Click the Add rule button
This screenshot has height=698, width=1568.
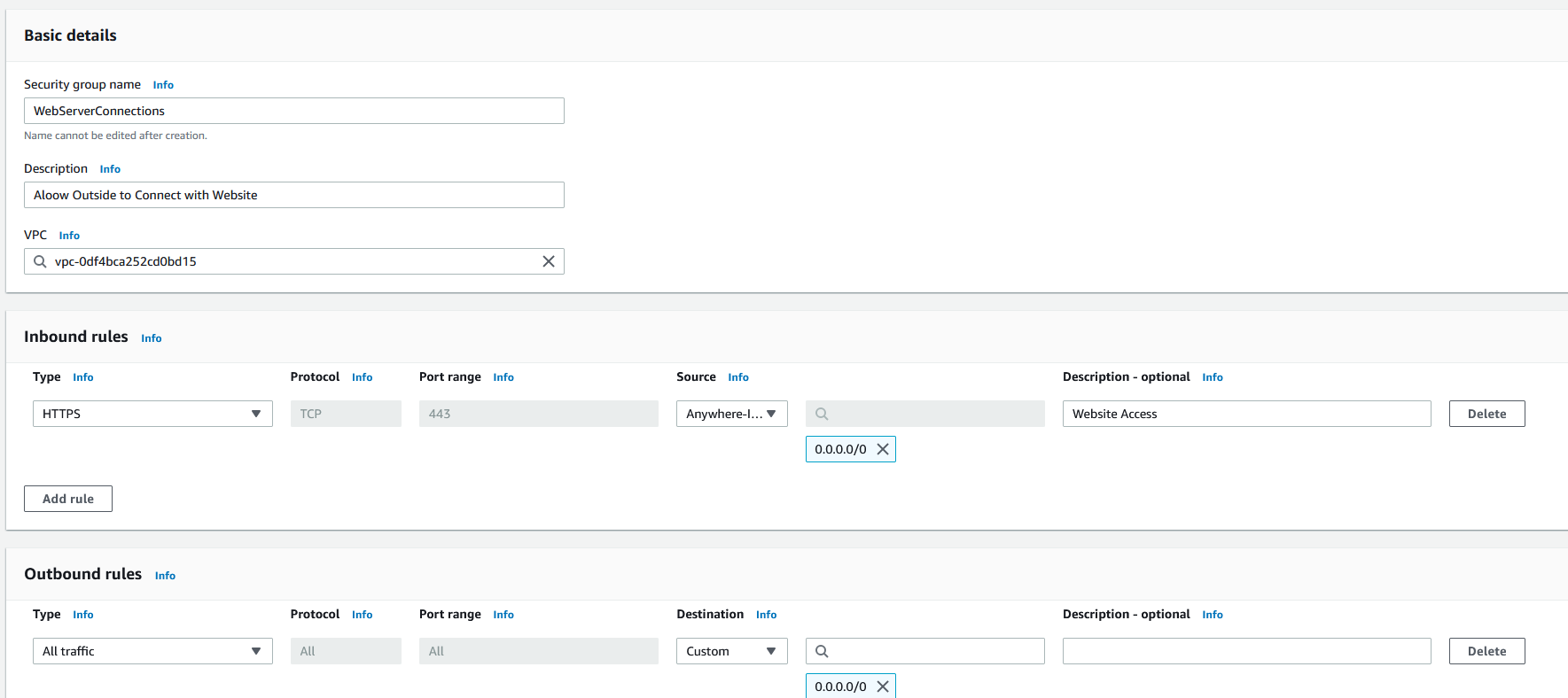click(68, 499)
